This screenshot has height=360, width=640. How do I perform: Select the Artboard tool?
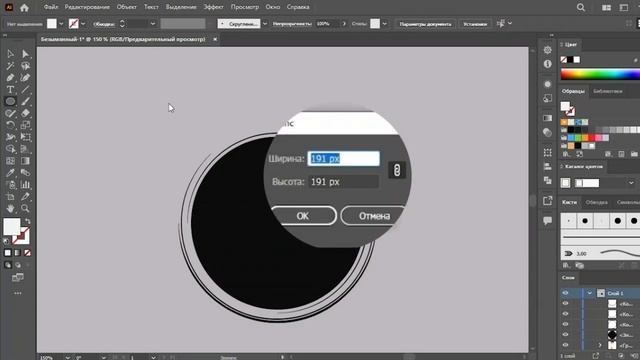pos(10,196)
